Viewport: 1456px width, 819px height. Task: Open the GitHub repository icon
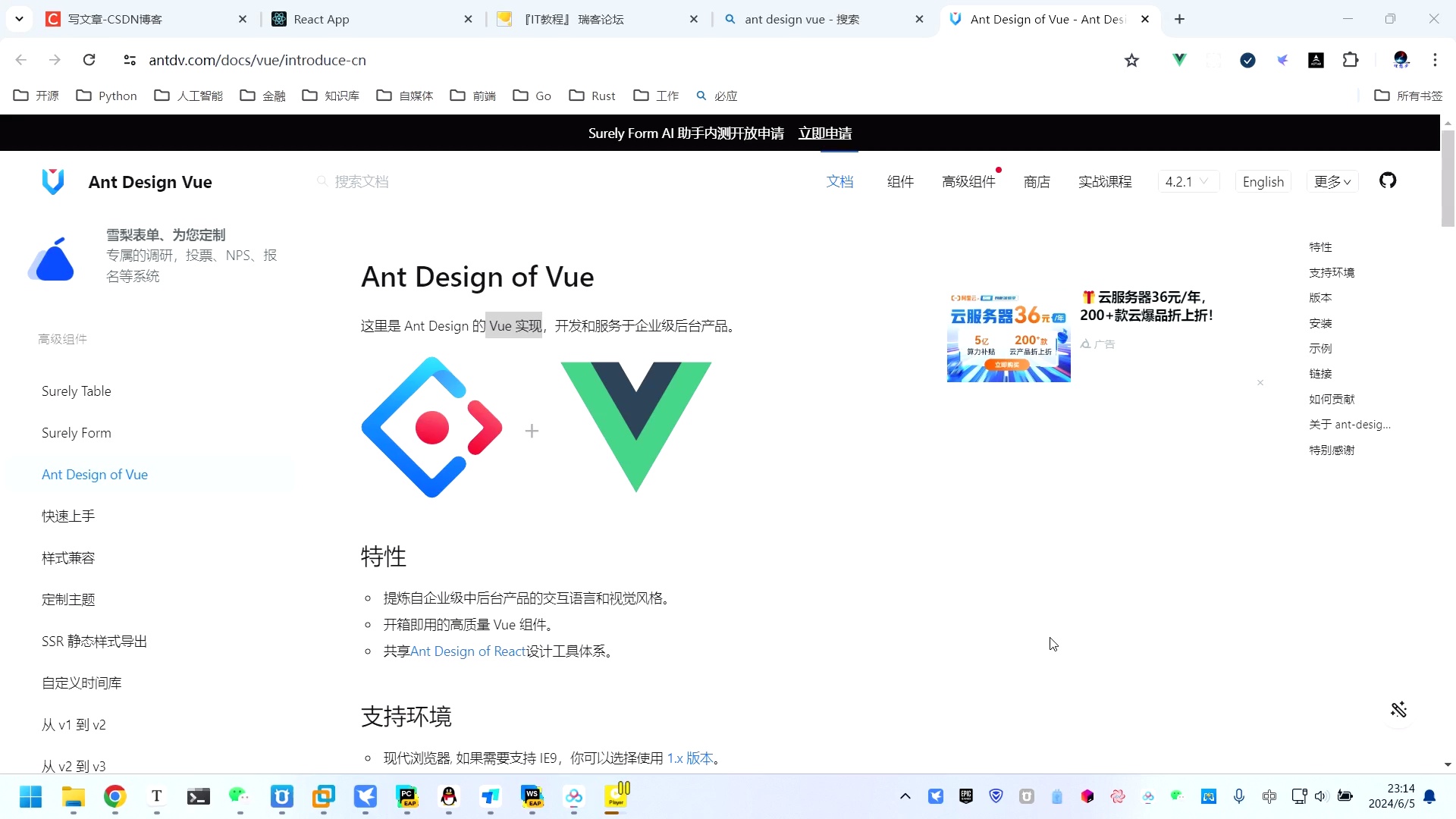click(1388, 180)
